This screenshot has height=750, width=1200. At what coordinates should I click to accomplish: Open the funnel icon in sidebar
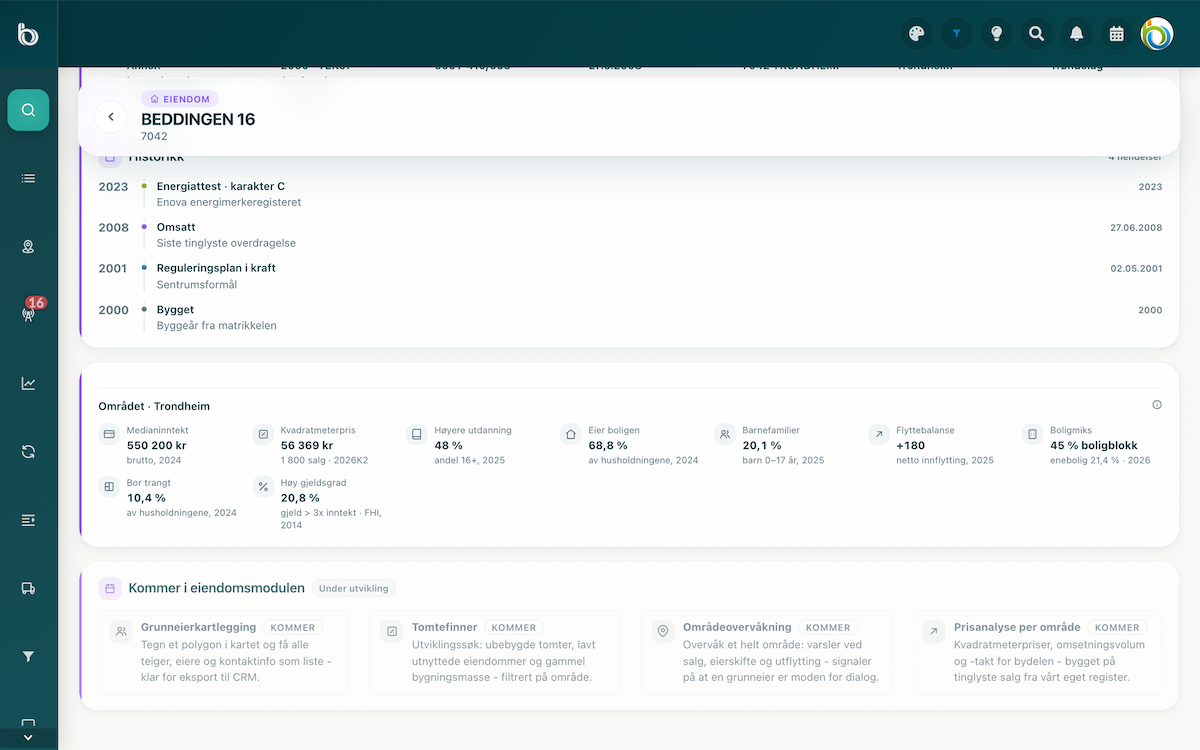[x=28, y=656]
